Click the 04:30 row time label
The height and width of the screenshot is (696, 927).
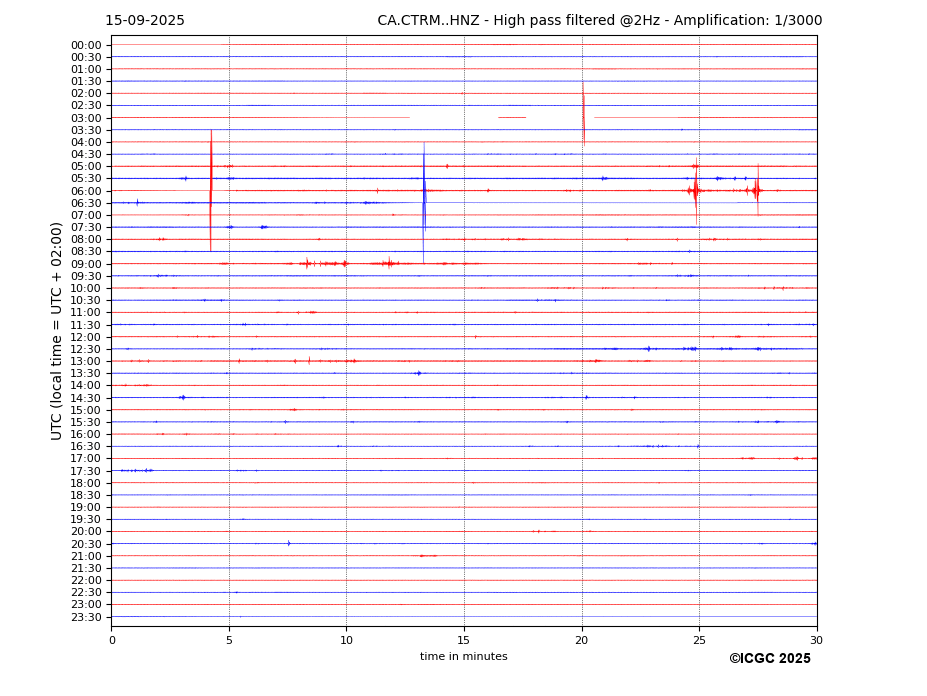[x=86, y=155]
